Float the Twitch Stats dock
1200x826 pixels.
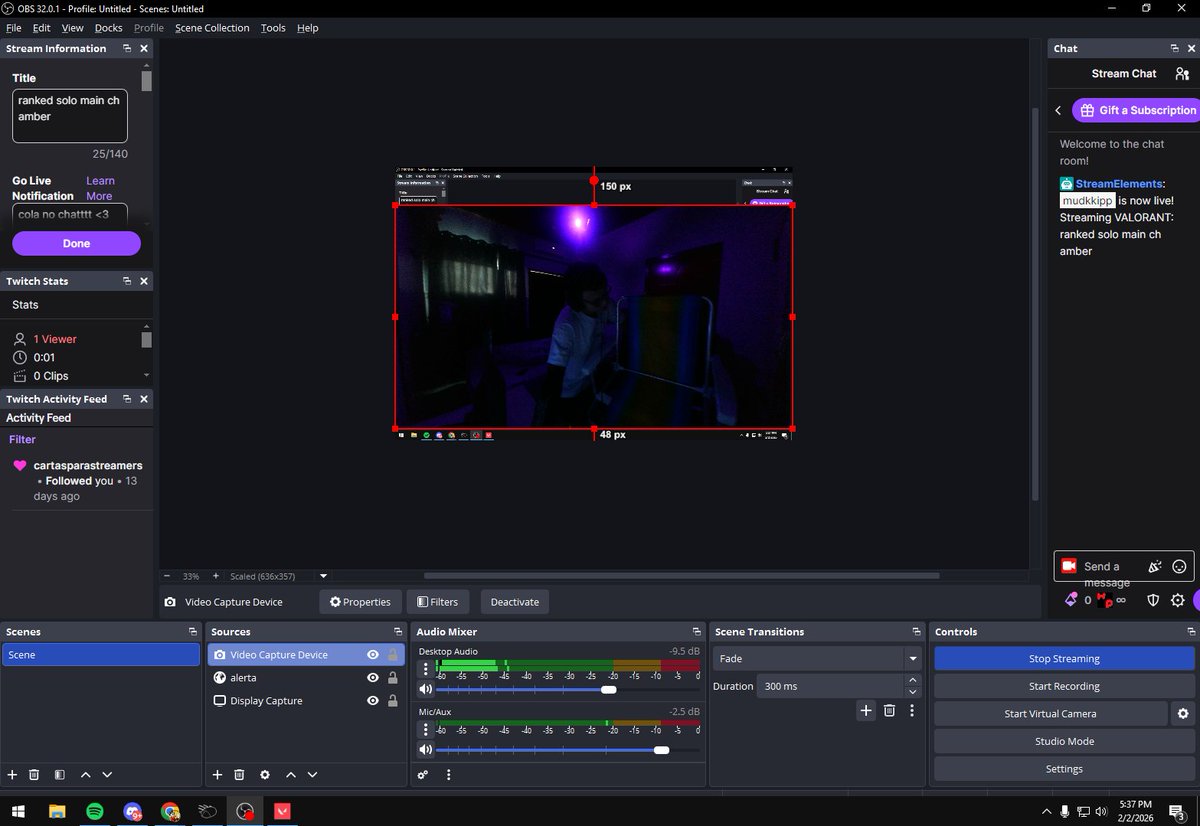tap(127, 281)
